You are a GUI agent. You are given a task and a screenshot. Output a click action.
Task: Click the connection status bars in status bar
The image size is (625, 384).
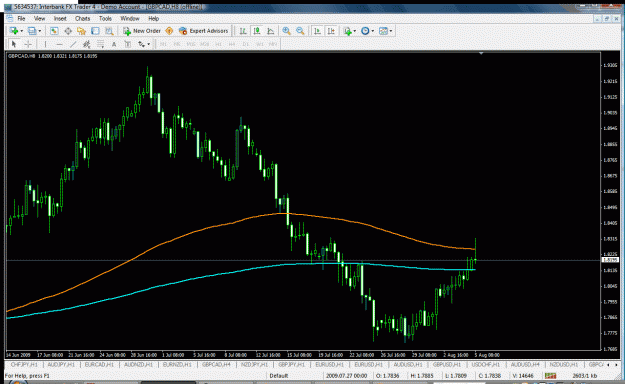[550, 376]
